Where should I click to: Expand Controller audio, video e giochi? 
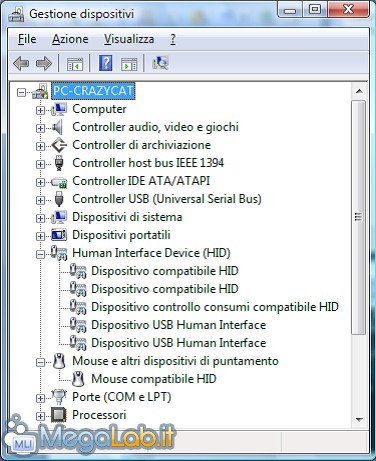tap(40, 128)
